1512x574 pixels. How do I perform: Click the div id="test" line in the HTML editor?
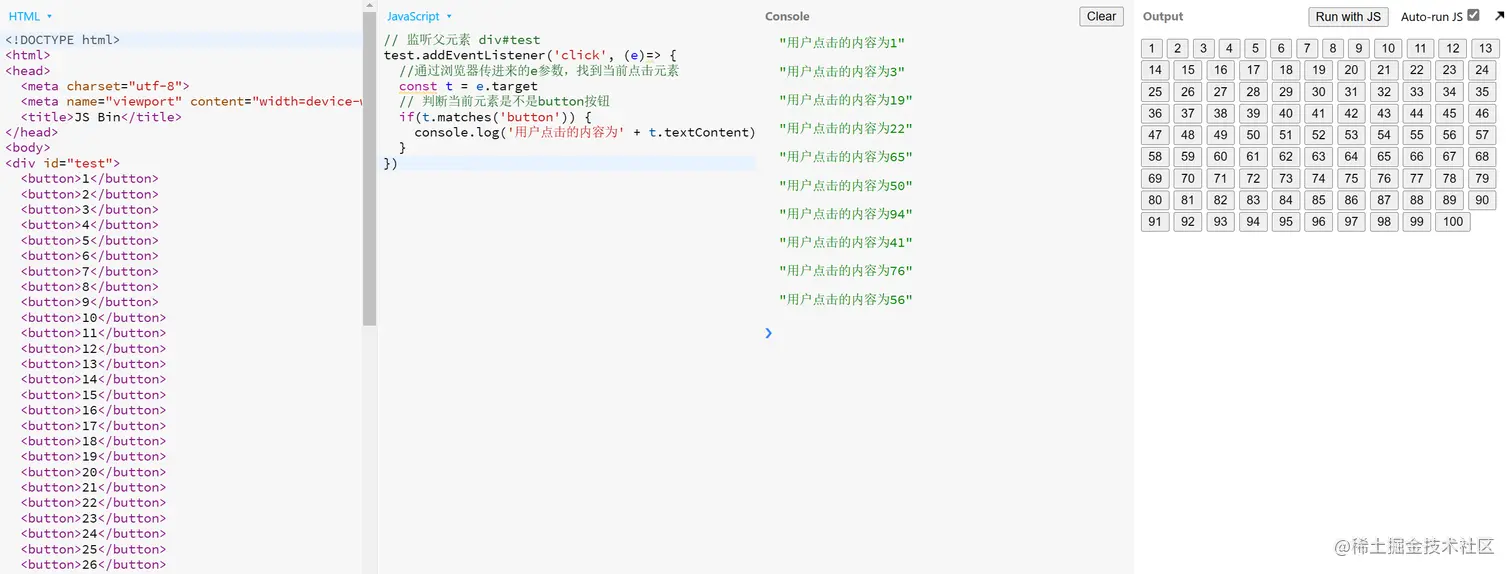[63, 163]
